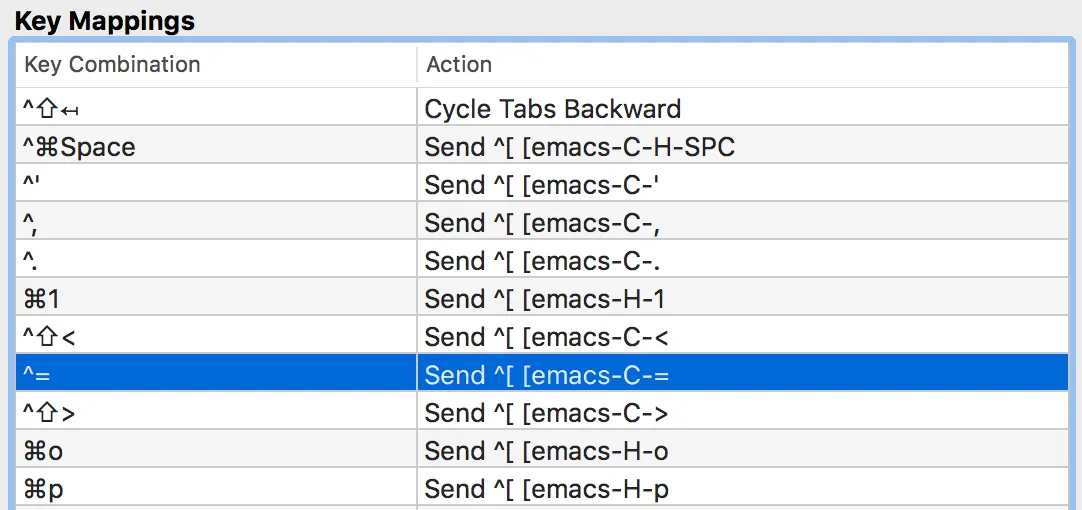Viewport: 1082px width, 510px height.
Task: Click the highlighted emacs-C-= action cell
Action: (x=546, y=375)
